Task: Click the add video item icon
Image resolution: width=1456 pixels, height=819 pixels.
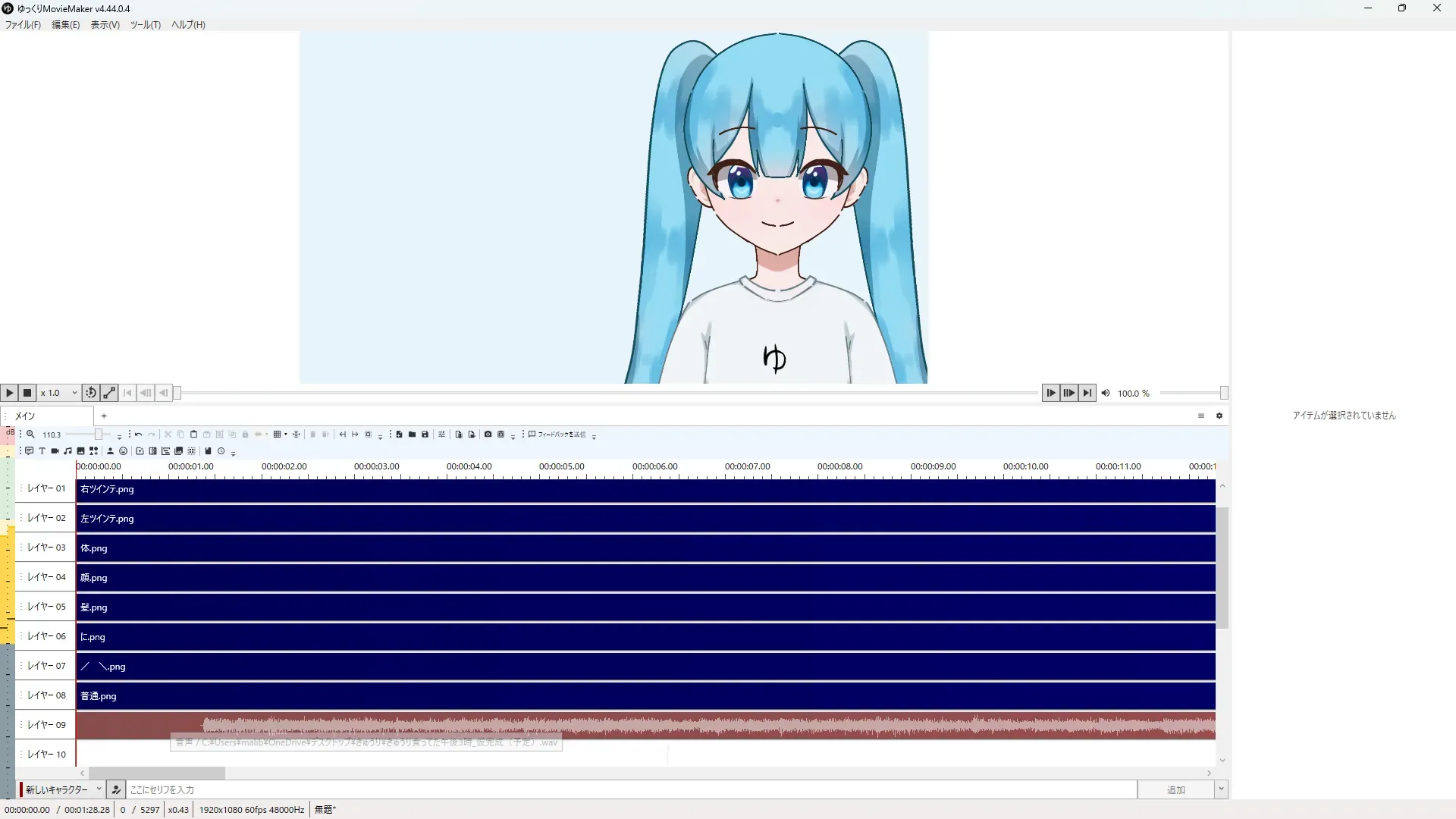Action: (55, 451)
